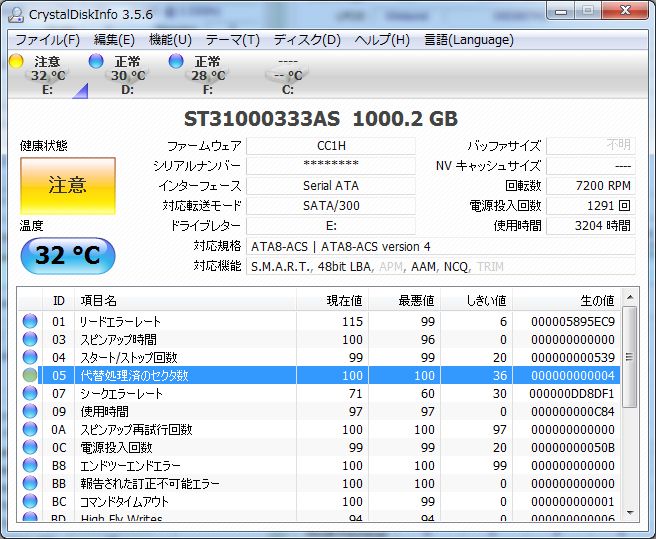Image resolution: width=656 pixels, height=539 pixels.
Task: Click status icon for 07 シークエラーレート
Action: click(30, 393)
